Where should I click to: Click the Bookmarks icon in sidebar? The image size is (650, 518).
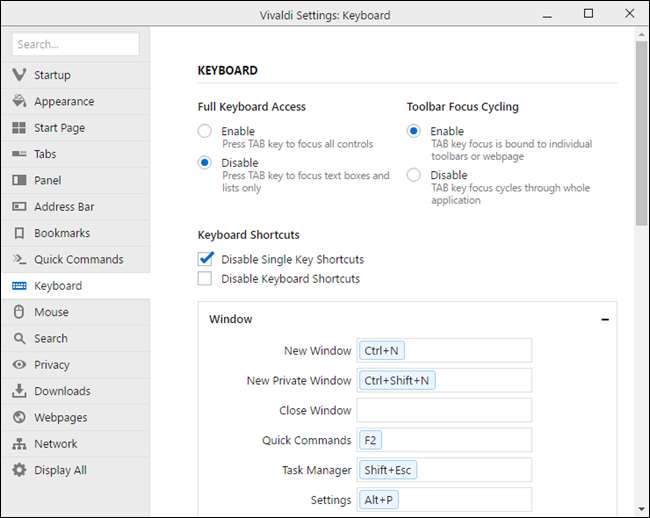19,233
